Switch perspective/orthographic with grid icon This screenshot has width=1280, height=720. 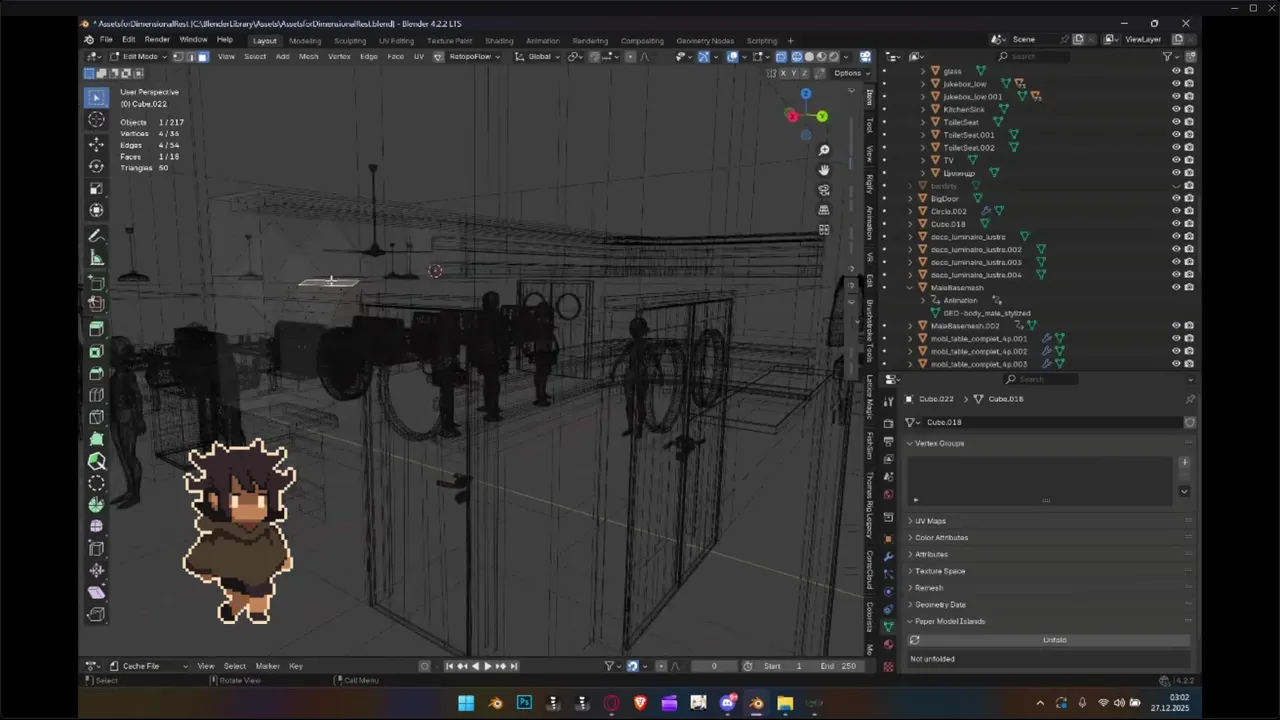(824, 210)
